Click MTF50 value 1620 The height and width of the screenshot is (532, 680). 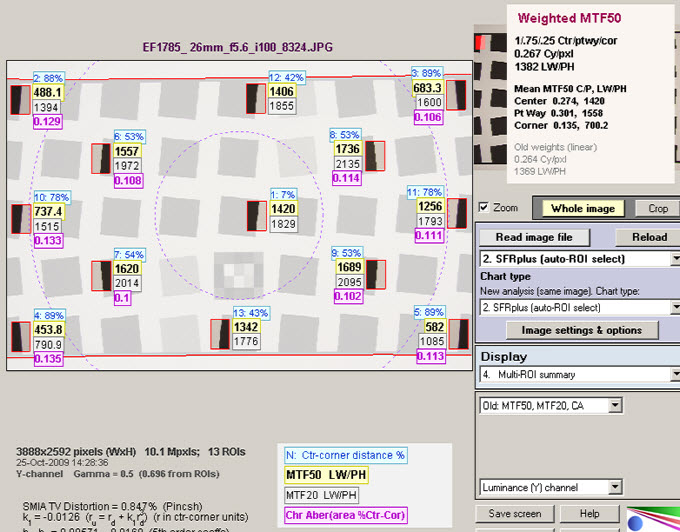pos(127,269)
